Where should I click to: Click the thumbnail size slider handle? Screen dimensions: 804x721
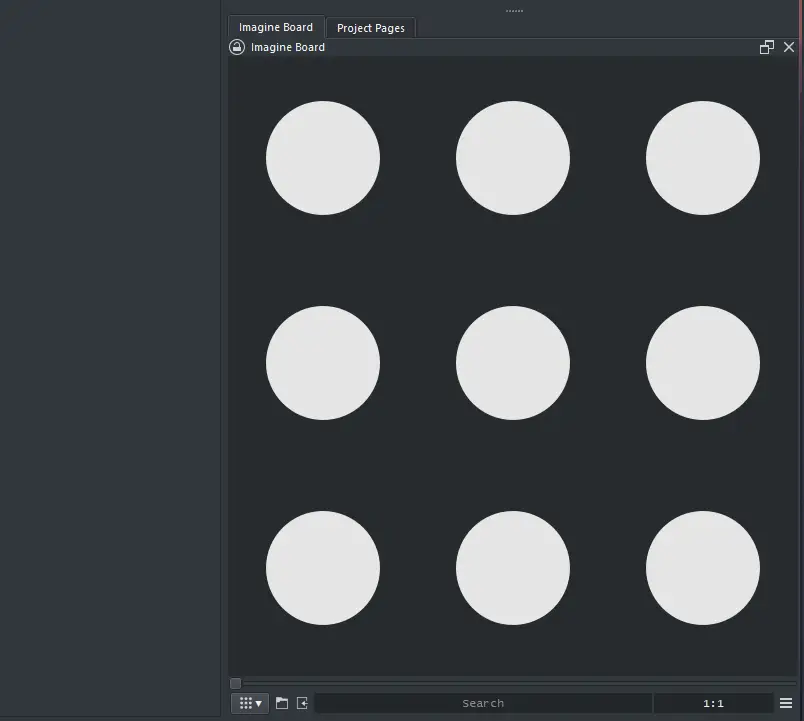click(x=236, y=683)
